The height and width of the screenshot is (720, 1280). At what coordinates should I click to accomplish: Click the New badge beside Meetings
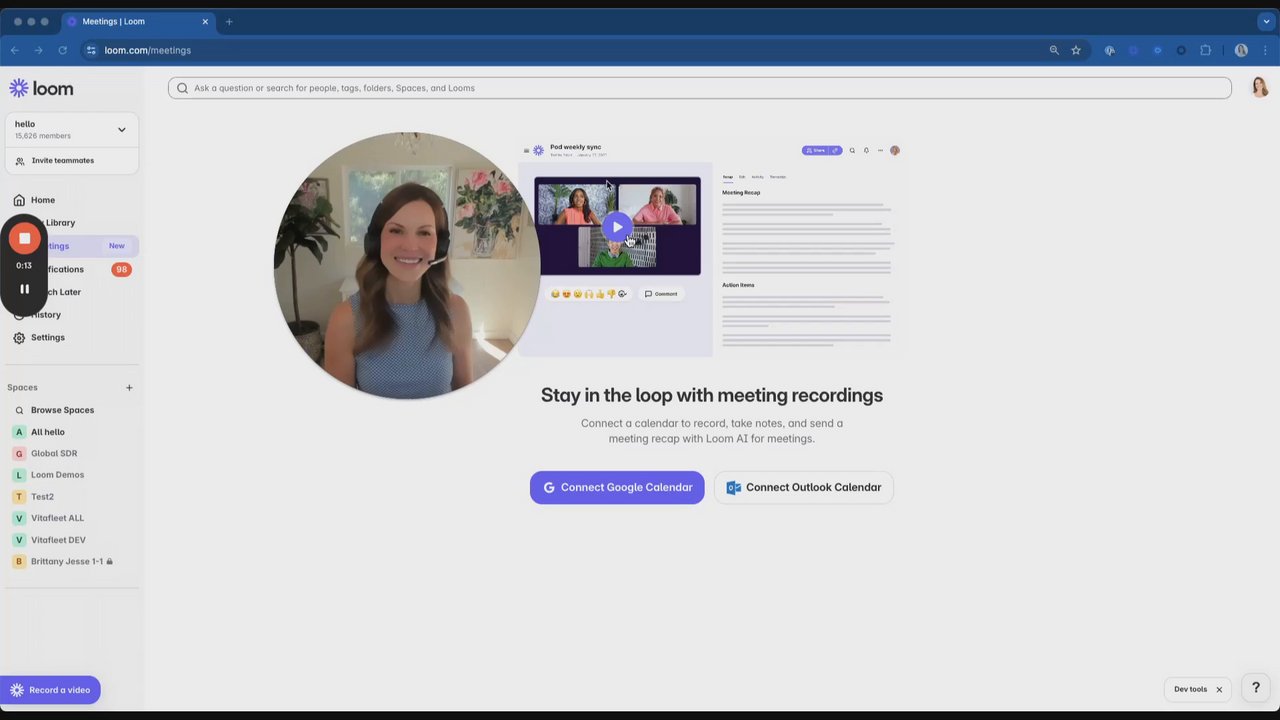click(x=117, y=246)
